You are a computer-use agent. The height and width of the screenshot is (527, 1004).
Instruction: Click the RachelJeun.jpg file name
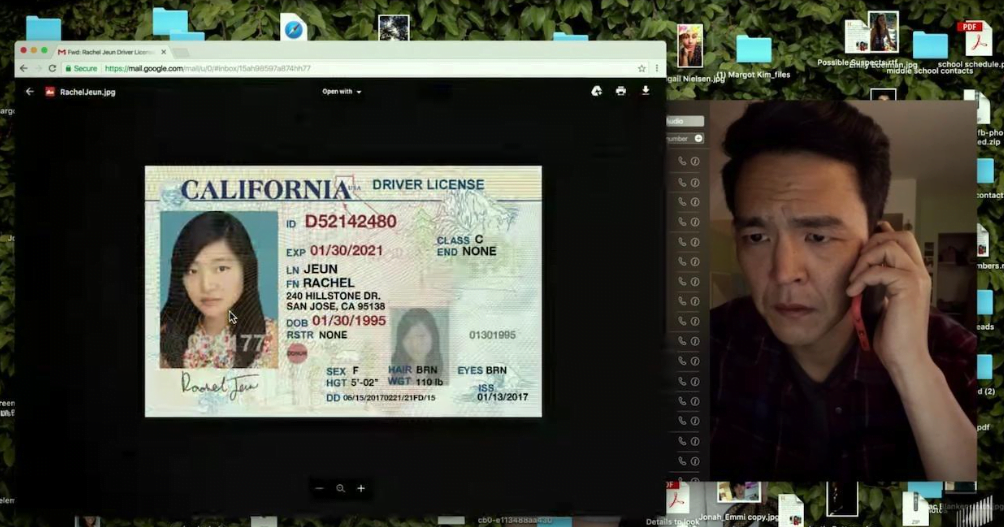(x=88, y=92)
